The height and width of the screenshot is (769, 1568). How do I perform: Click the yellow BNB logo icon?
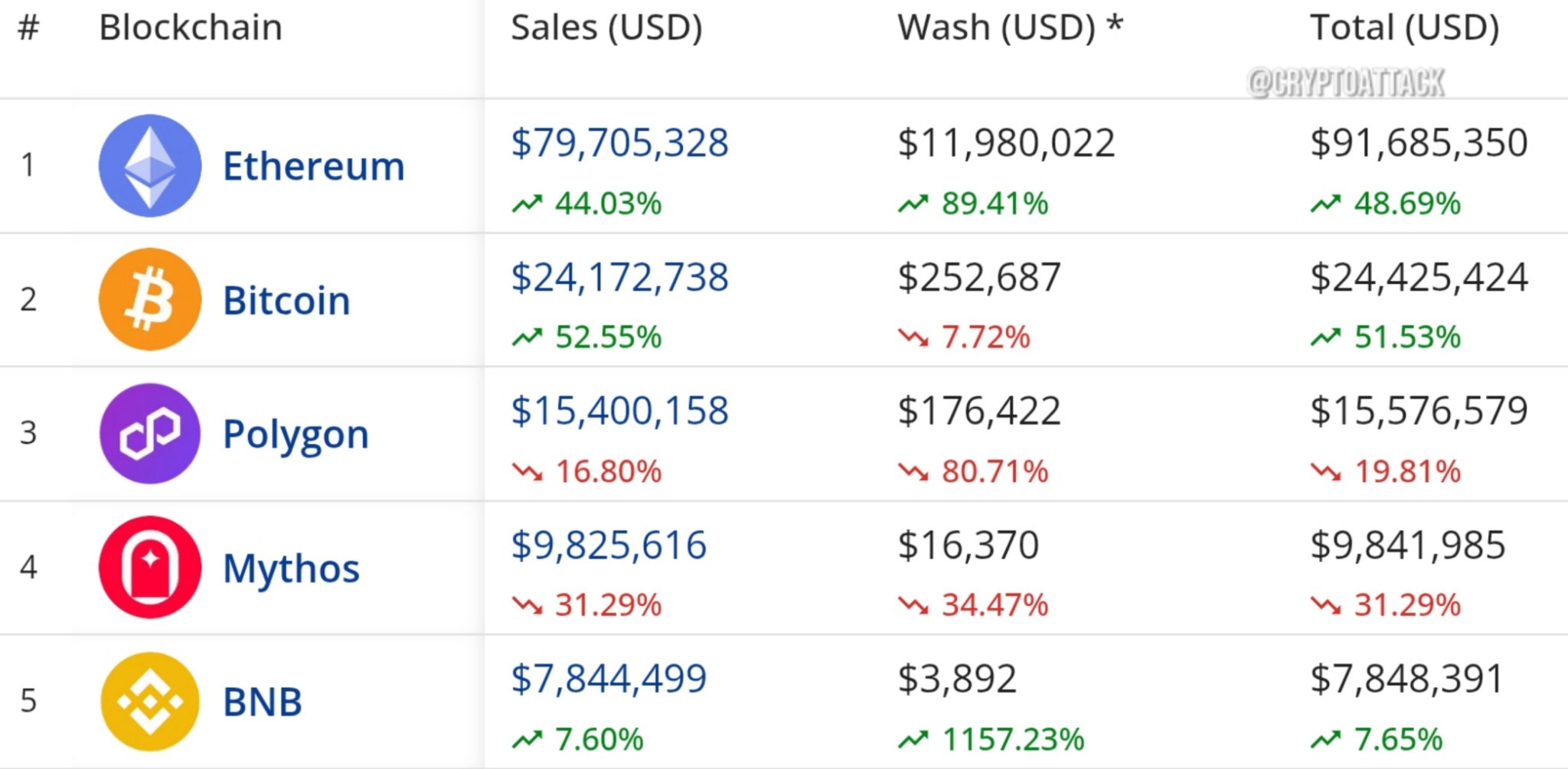pos(150,701)
